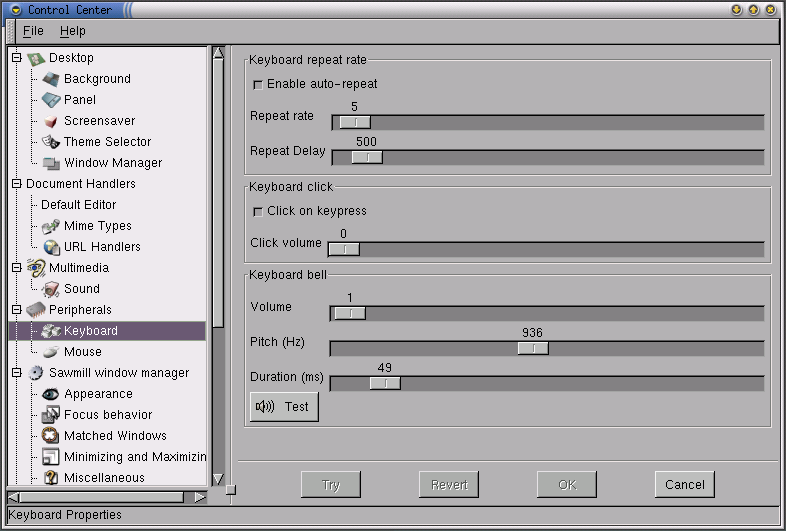Open the Help menu
This screenshot has width=786, height=531.
(x=73, y=31)
